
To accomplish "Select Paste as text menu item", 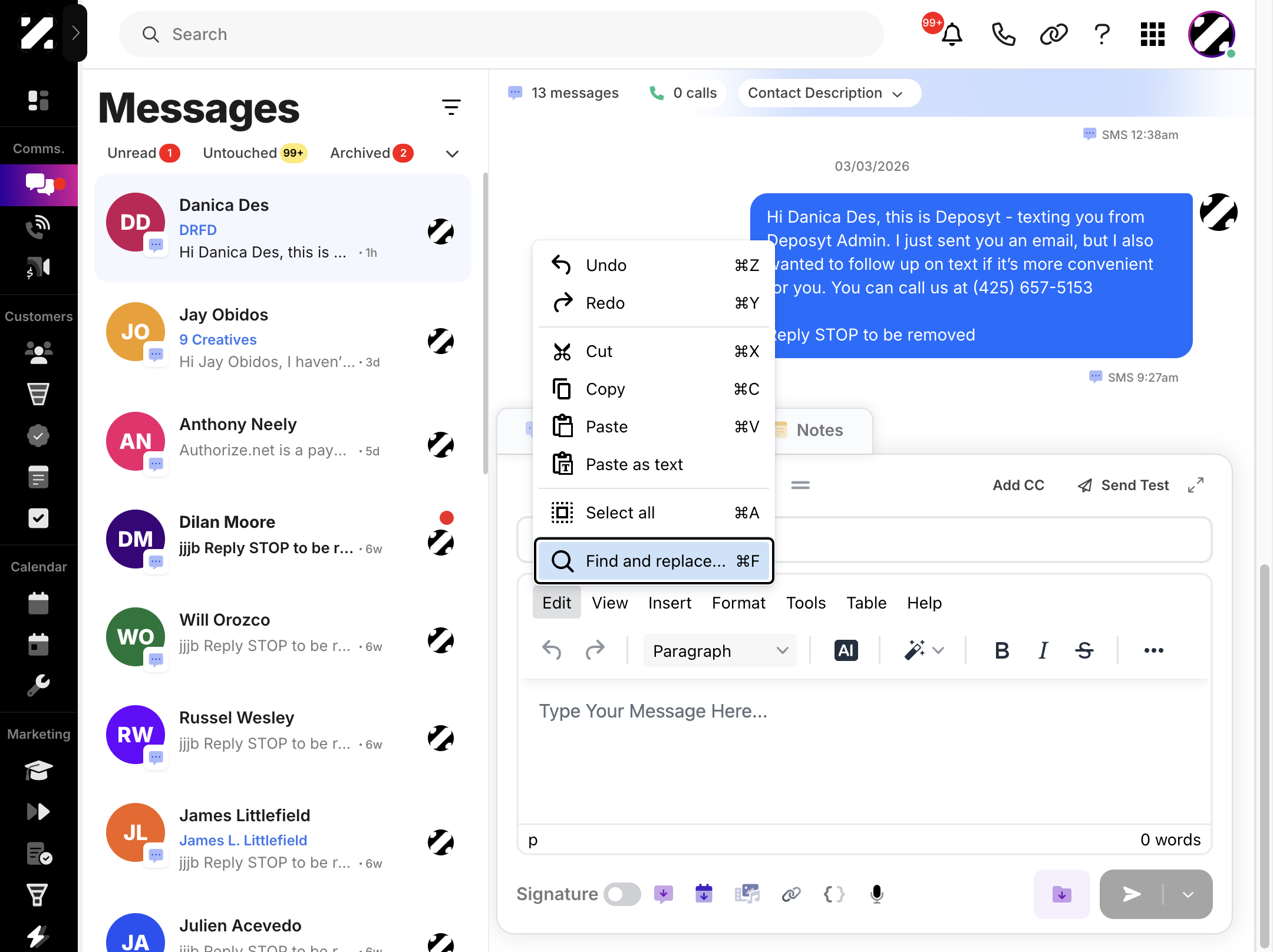I will coord(654,464).
